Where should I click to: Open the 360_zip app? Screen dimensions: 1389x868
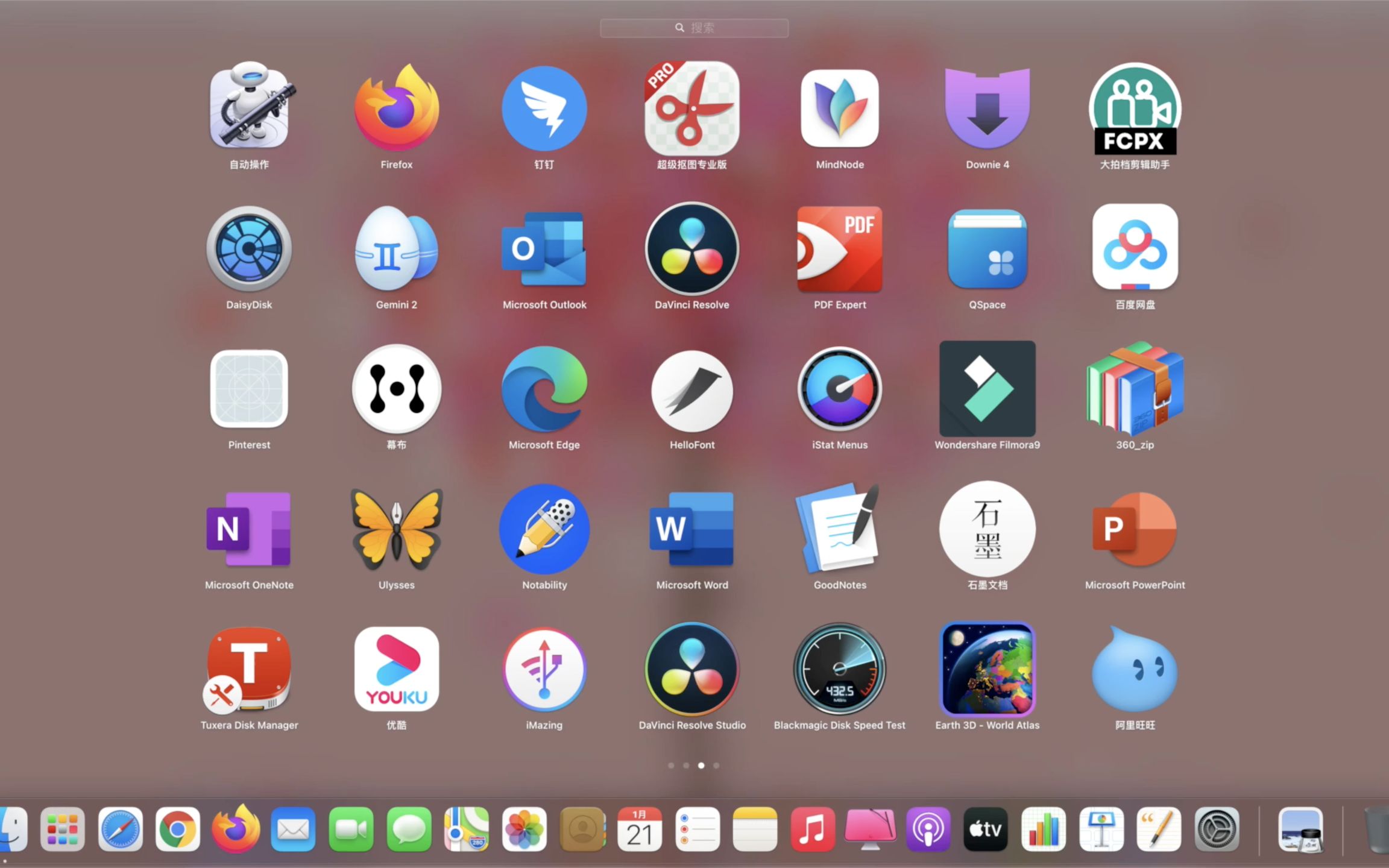tap(1135, 389)
